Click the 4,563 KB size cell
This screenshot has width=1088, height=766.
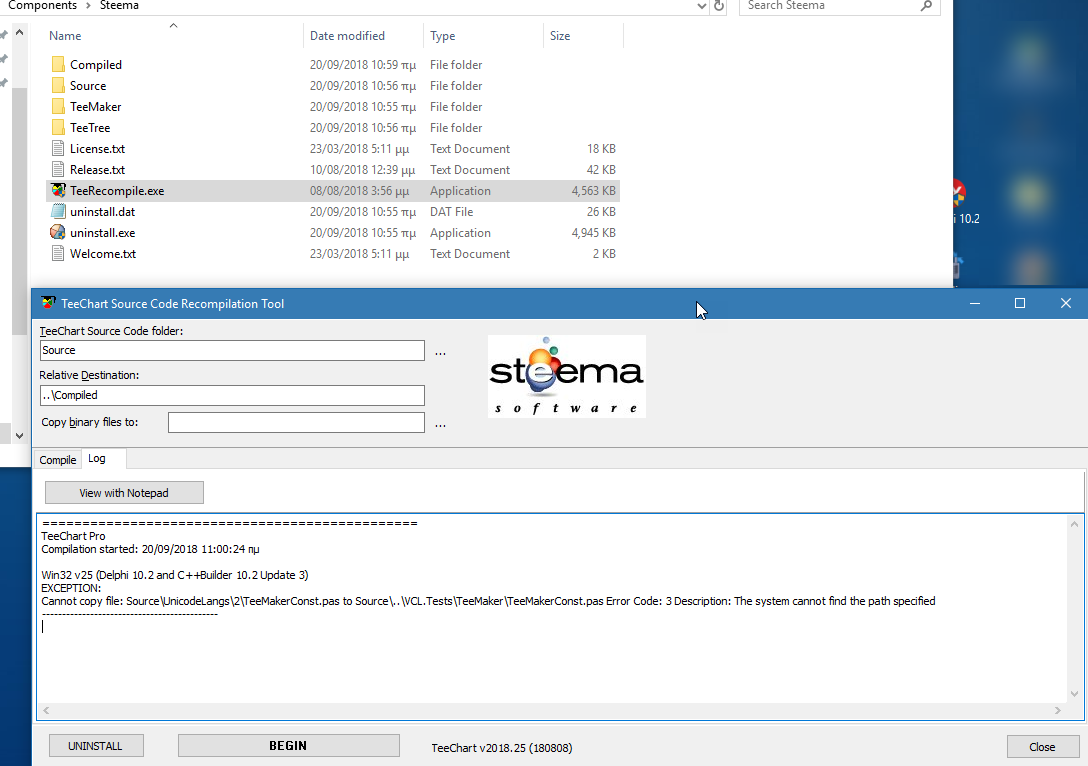click(593, 191)
